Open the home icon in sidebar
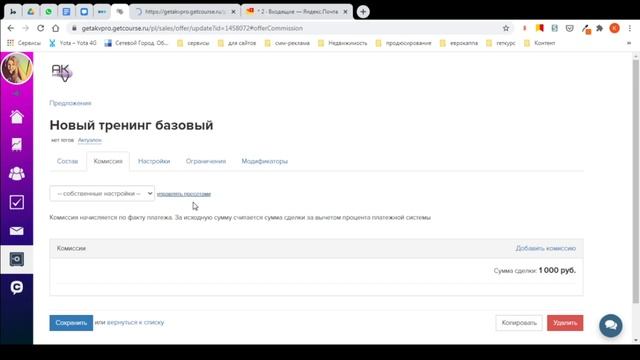Screen dimensions: 640x360 17,117
